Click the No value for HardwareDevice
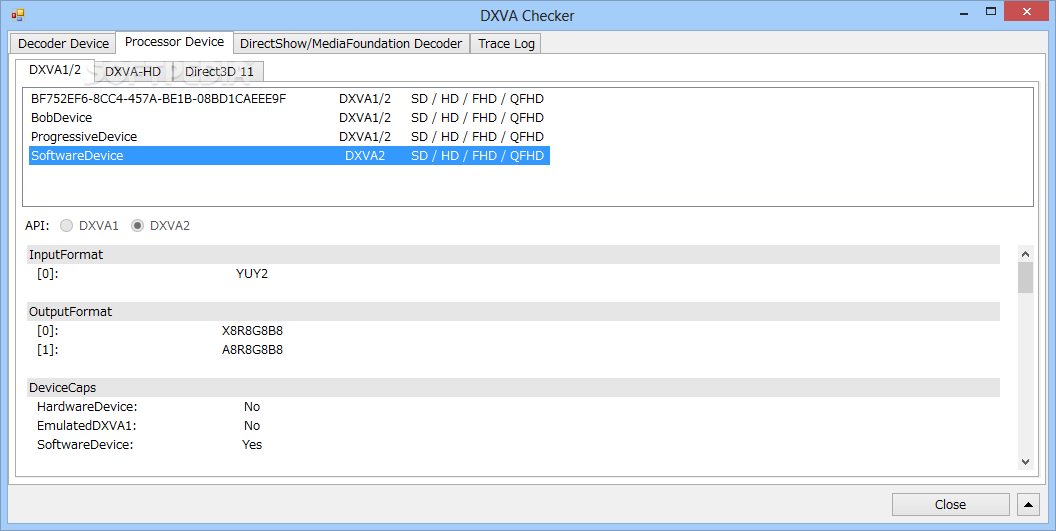Image resolution: width=1056 pixels, height=531 pixels. pos(252,407)
